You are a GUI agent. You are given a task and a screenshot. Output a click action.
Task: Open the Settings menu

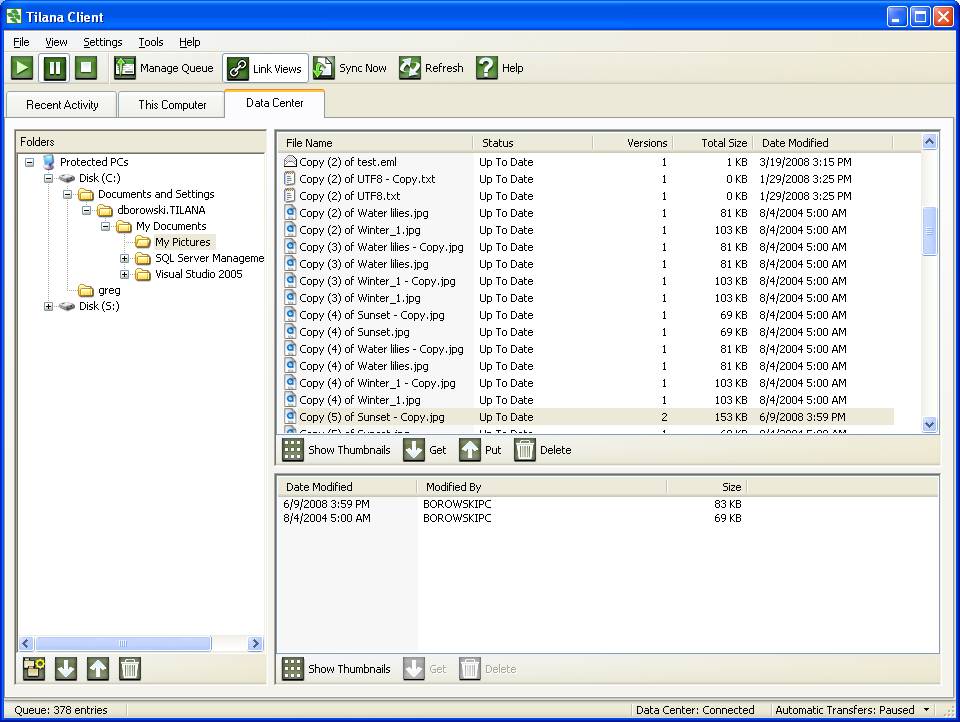[102, 42]
